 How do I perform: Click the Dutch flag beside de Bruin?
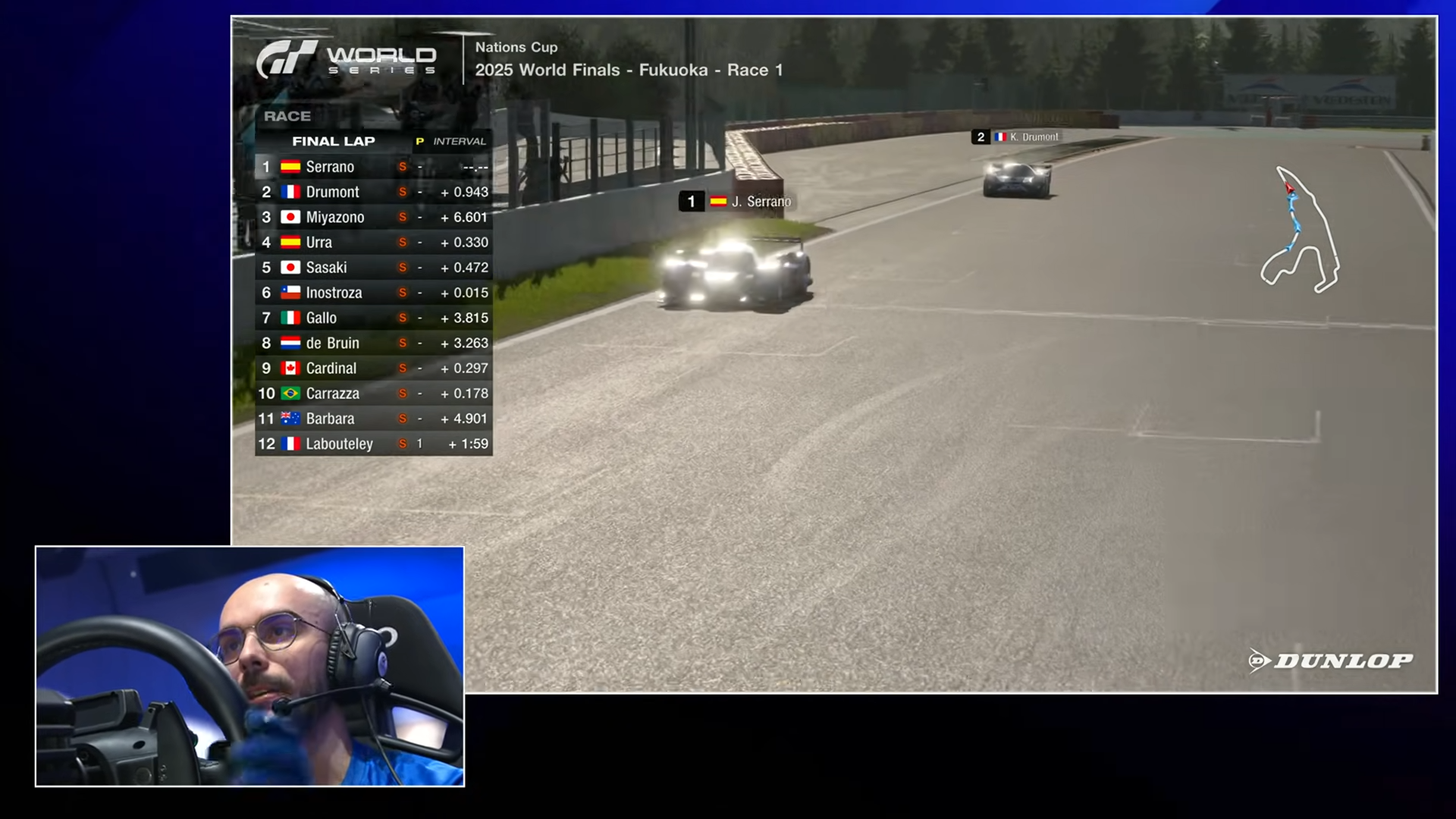point(290,344)
